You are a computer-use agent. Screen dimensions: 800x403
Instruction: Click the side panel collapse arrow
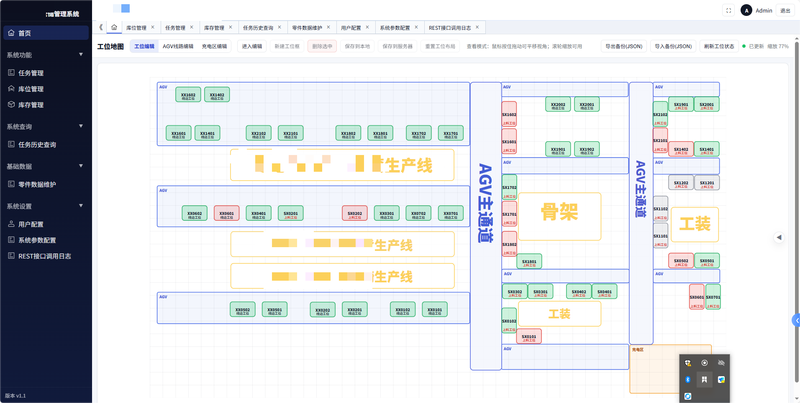click(779, 237)
